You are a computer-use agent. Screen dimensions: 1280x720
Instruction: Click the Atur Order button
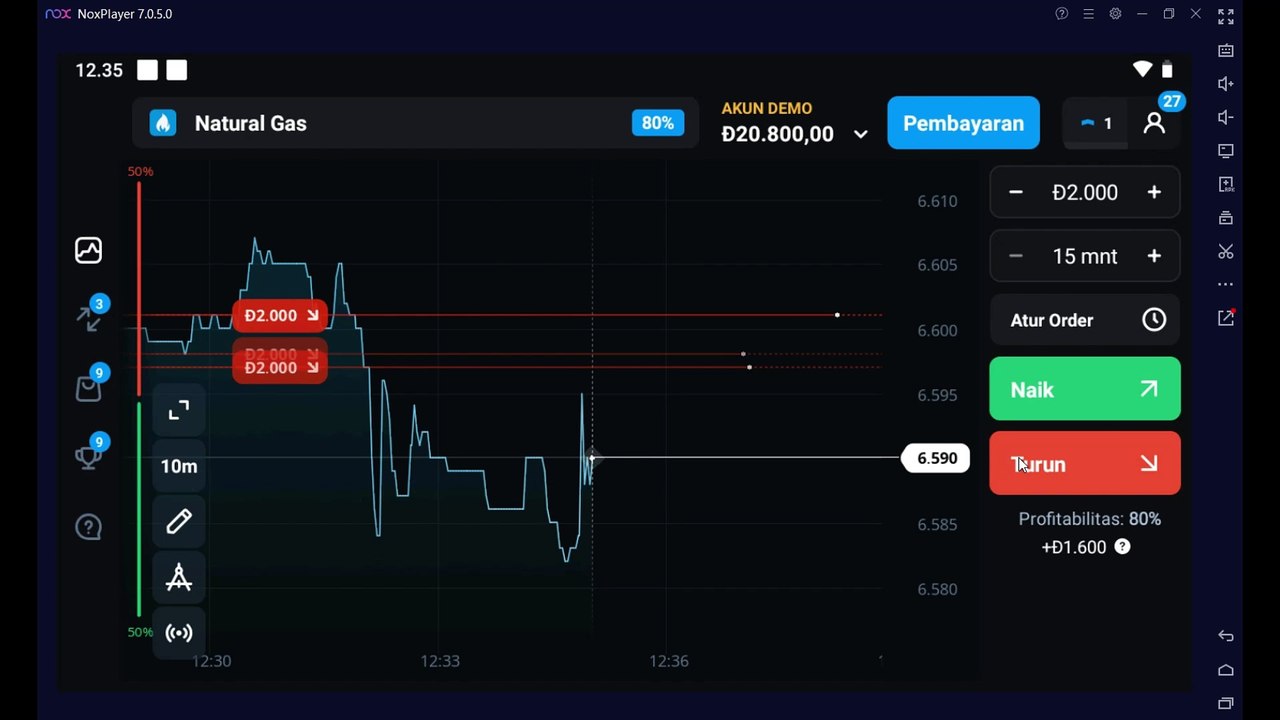(x=1085, y=320)
